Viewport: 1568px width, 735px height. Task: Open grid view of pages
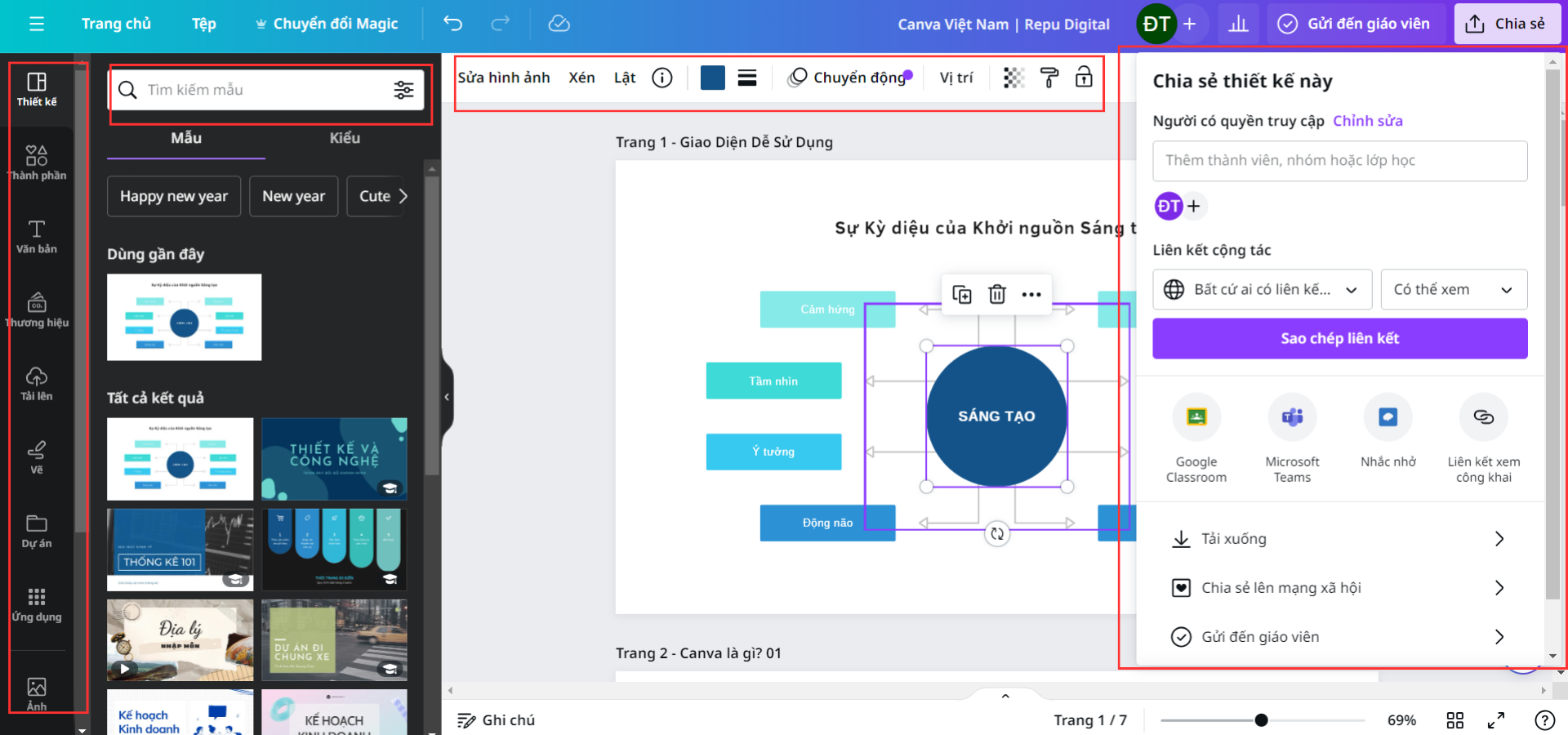[1454, 720]
